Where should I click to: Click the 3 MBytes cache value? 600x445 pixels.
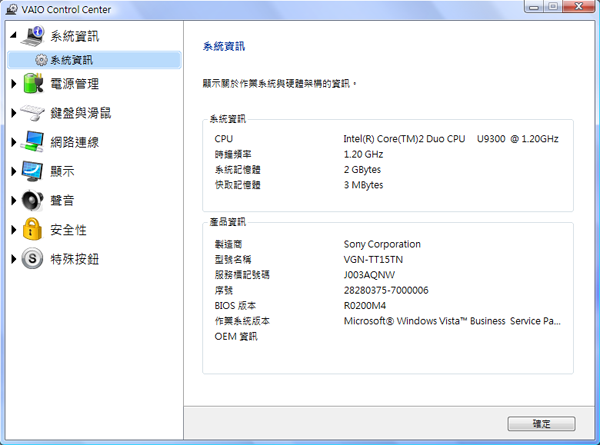point(363,185)
